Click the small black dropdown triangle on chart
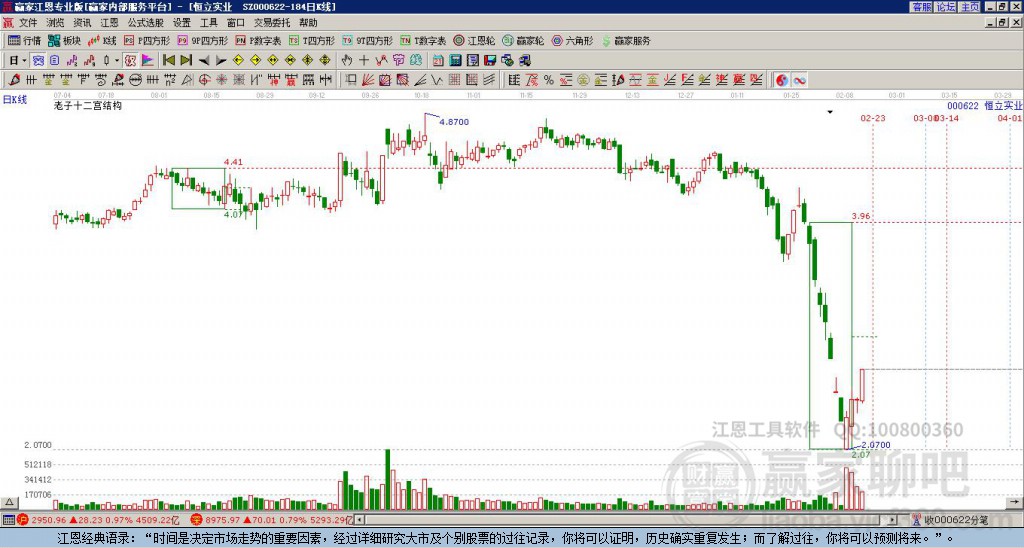Screen dimensions: 1024x548 (x=830, y=112)
